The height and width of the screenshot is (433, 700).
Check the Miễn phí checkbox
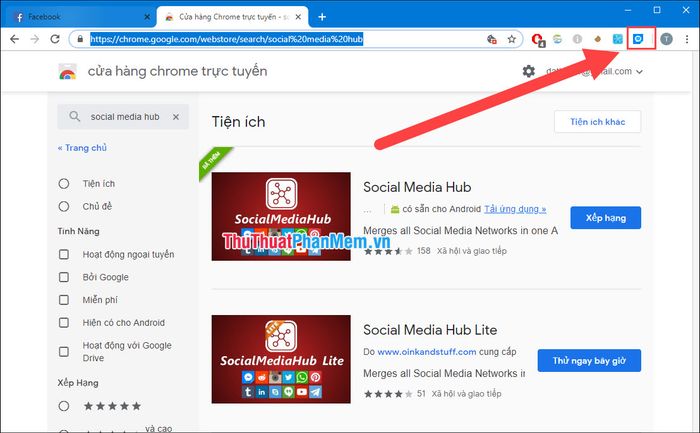(64, 300)
